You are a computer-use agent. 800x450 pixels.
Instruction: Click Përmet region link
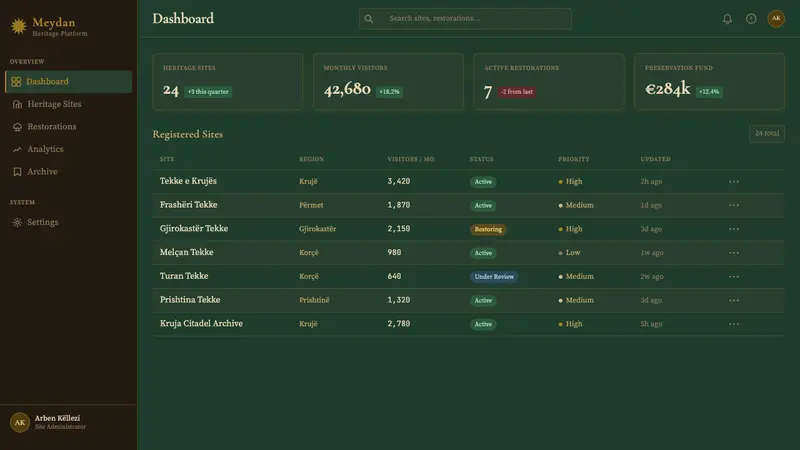pos(311,205)
